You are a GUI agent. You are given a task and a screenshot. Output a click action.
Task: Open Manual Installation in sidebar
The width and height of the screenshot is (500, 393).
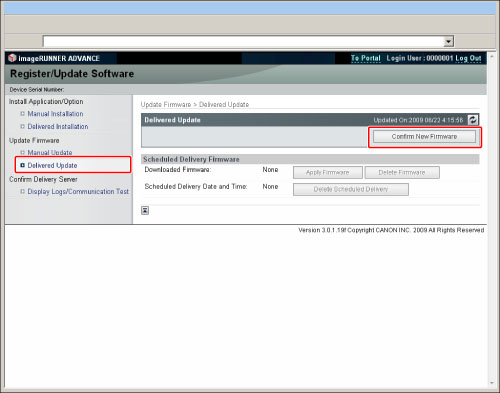tap(55, 114)
